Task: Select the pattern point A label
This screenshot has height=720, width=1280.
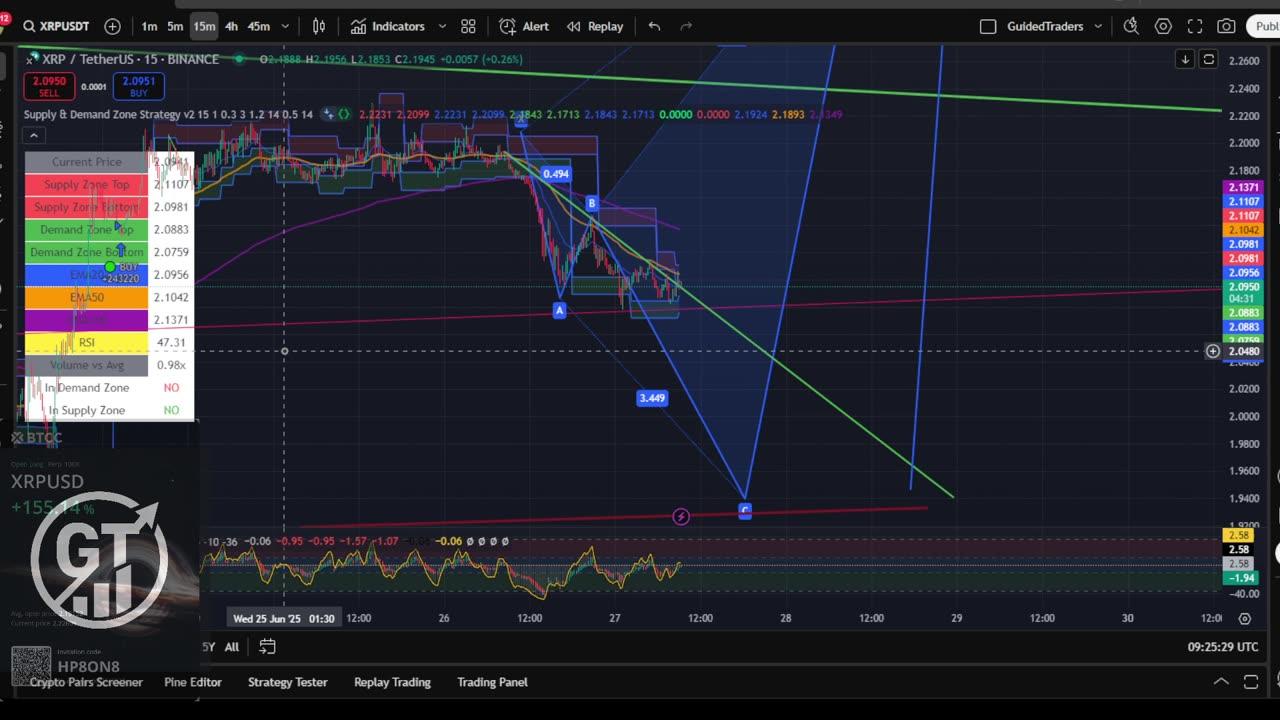Action: tap(559, 311)
